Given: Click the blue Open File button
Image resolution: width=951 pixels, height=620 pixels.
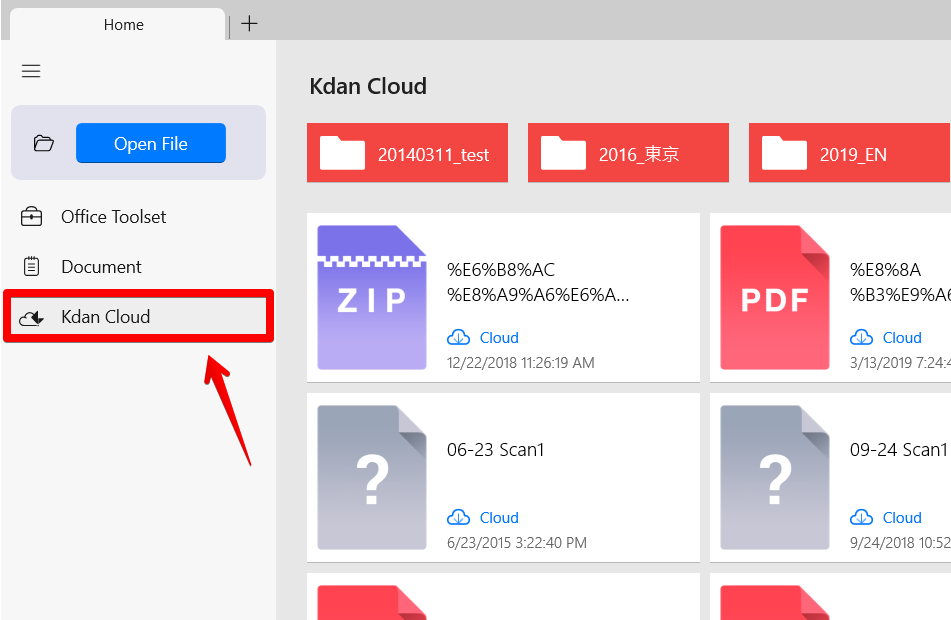Looking at the screenshot, I should pyautogui.click(x=150, y=143).
